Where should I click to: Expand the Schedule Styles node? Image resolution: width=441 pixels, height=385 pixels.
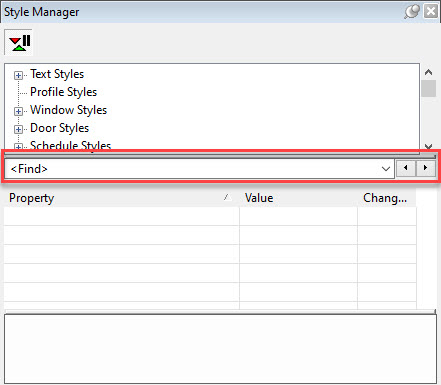click(18, 147)
